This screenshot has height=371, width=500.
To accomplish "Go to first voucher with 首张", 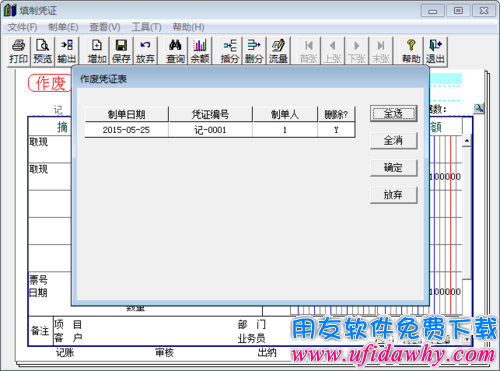I will (309, 51).
